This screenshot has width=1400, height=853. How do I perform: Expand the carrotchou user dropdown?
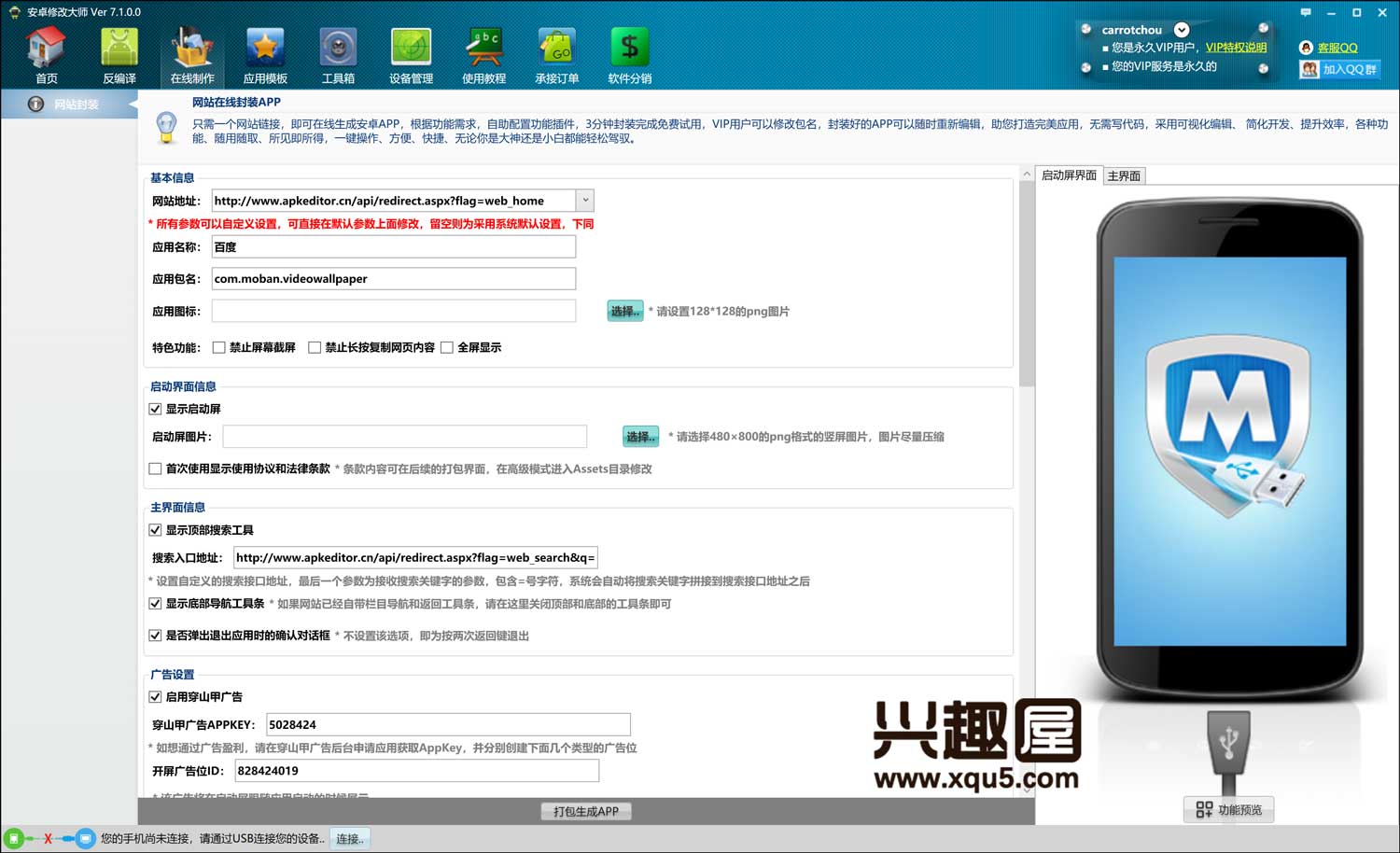pyautogui.click(x=1182, y=30)
